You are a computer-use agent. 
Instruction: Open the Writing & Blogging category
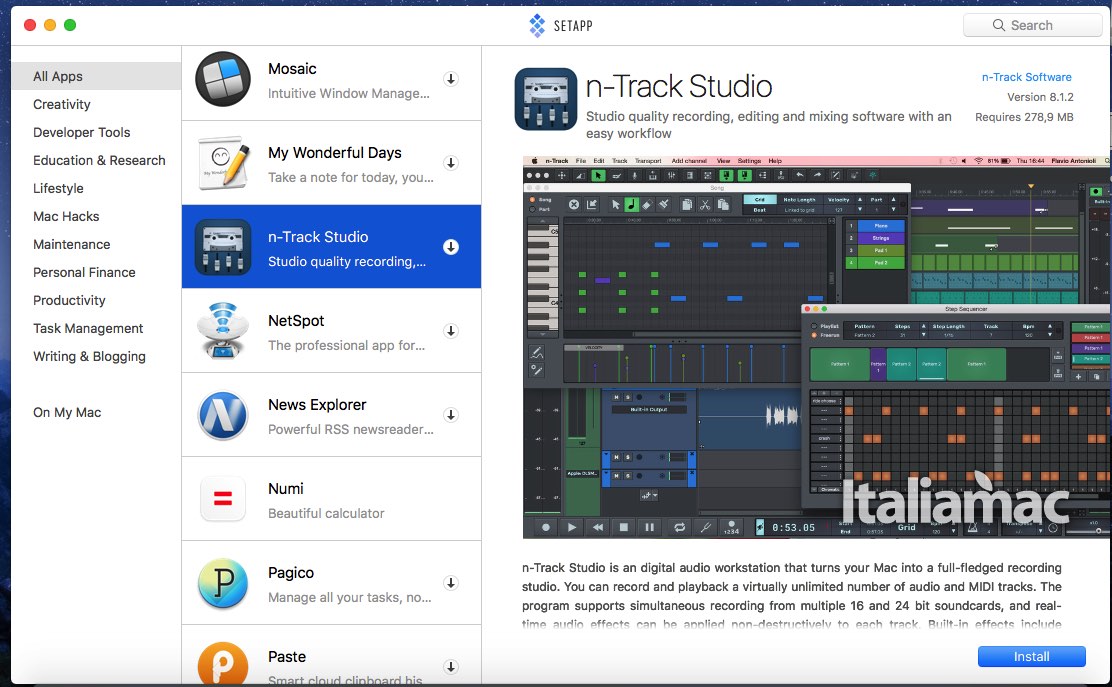89,357
